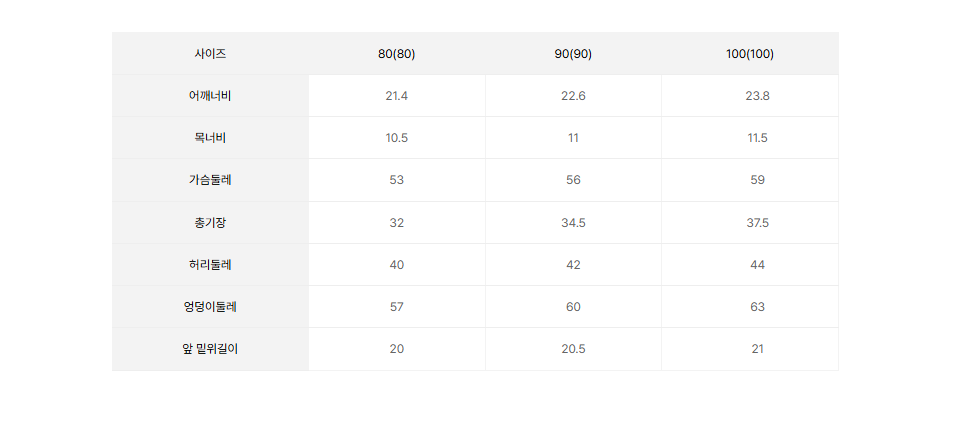Click the 20.5 front rise cell

[x=573, y=349]
